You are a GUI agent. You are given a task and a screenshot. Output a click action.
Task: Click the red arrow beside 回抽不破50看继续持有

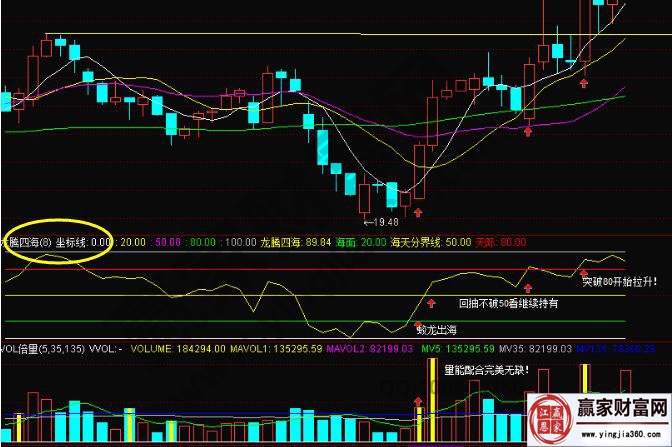(x=432, y=301)
